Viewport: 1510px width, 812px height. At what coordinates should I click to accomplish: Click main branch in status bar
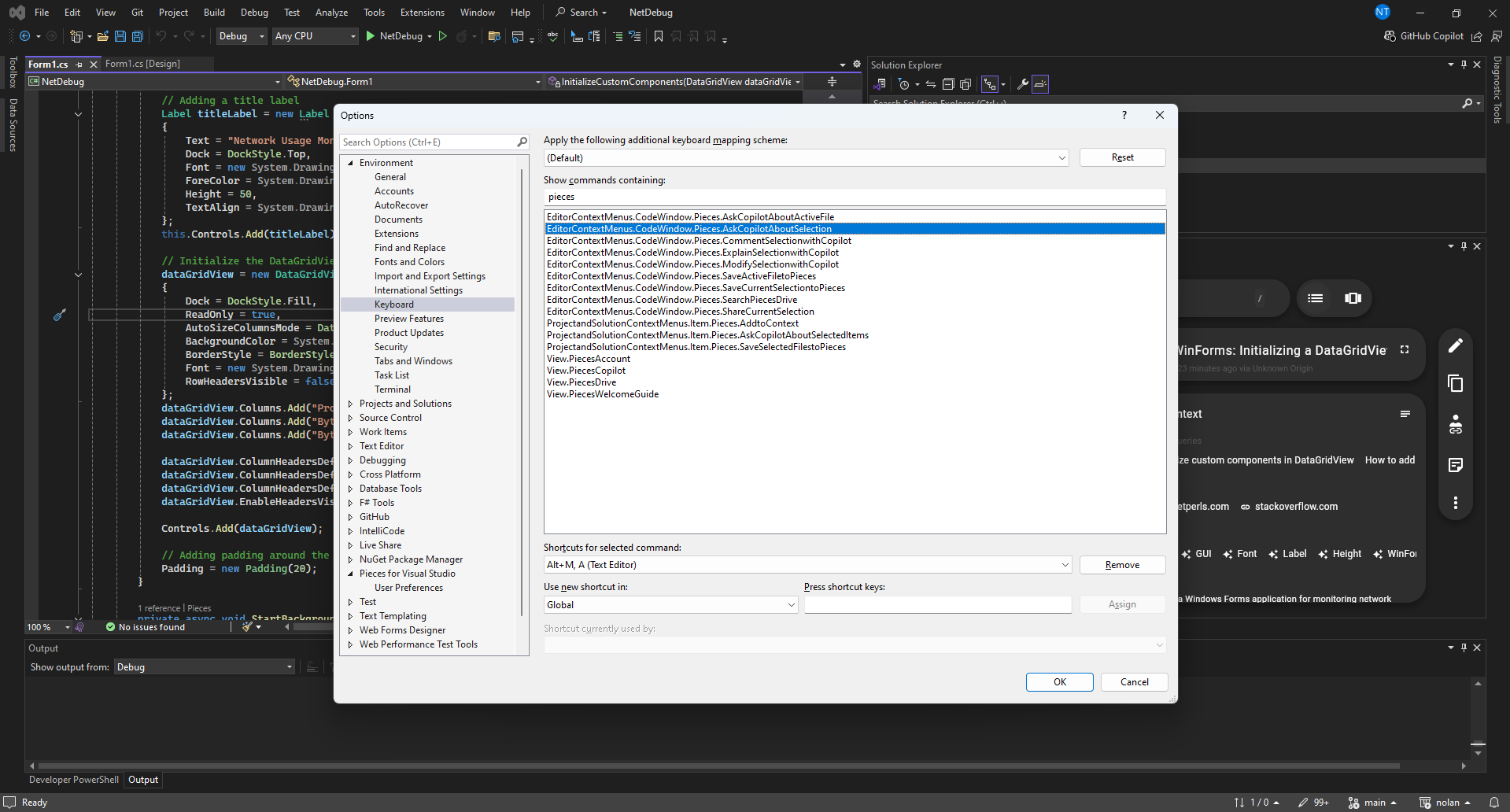[1373, 803]
